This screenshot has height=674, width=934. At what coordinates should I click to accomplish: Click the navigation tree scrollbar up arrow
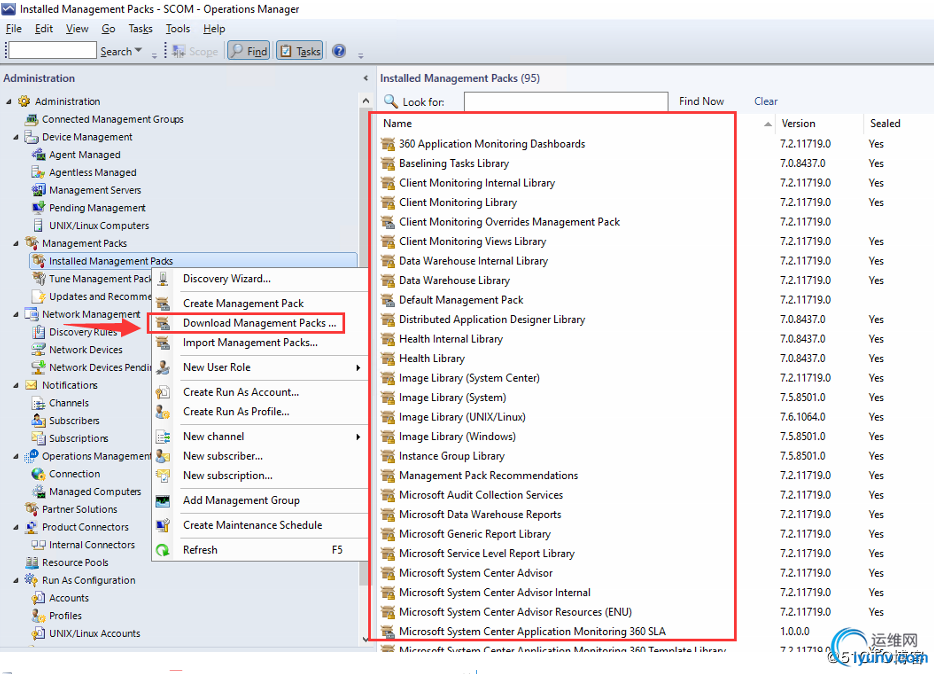366,101
